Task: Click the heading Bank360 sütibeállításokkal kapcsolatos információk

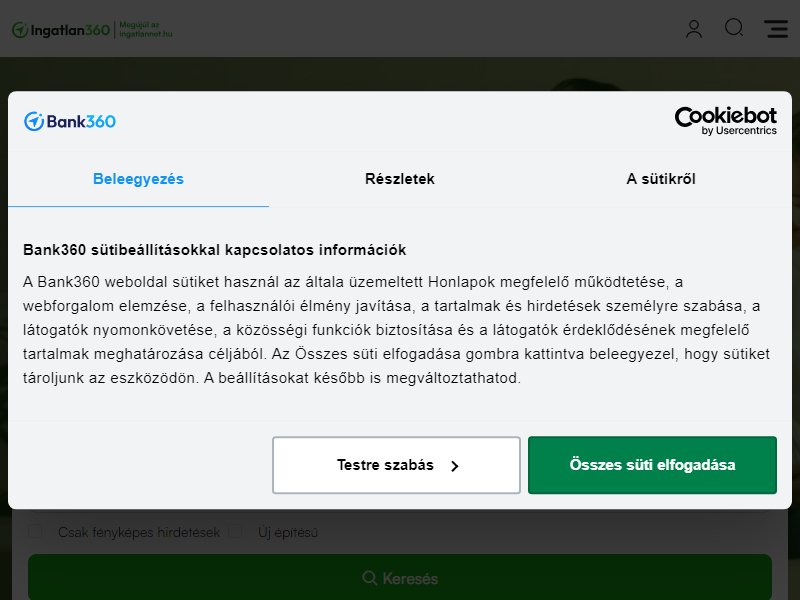Action: (x=214, y=250)
